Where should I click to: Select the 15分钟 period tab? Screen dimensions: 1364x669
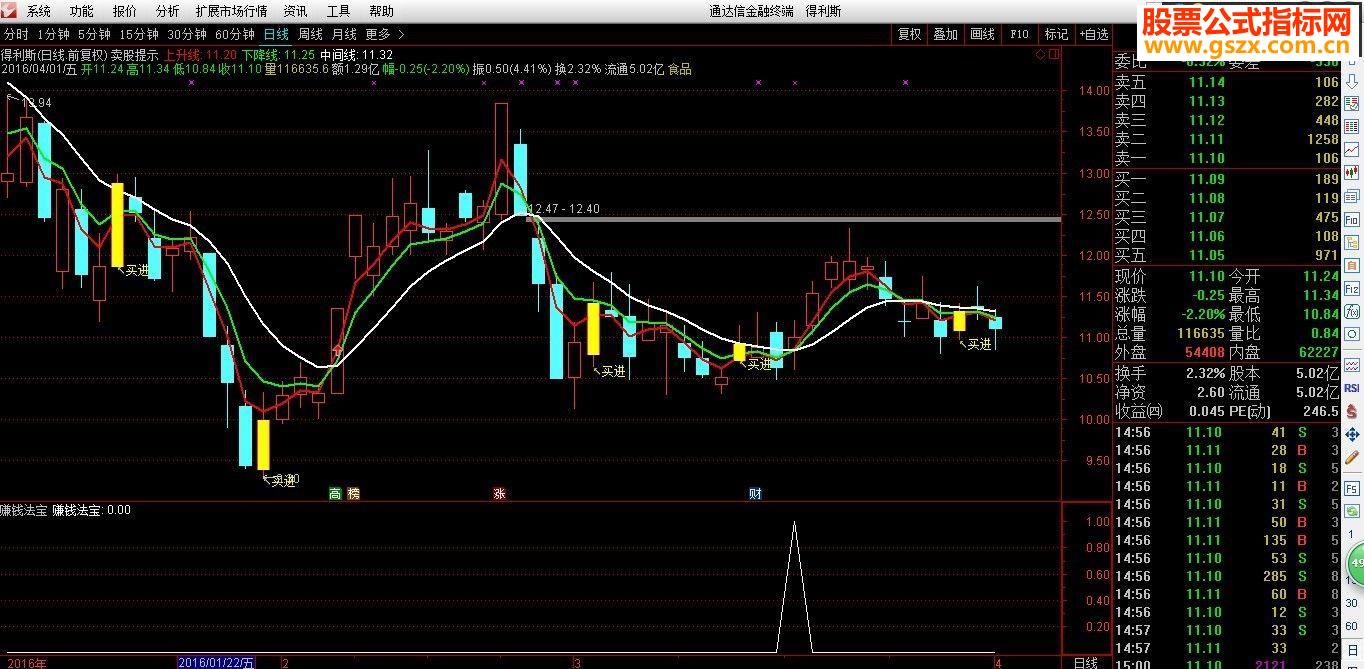(139, 34)
